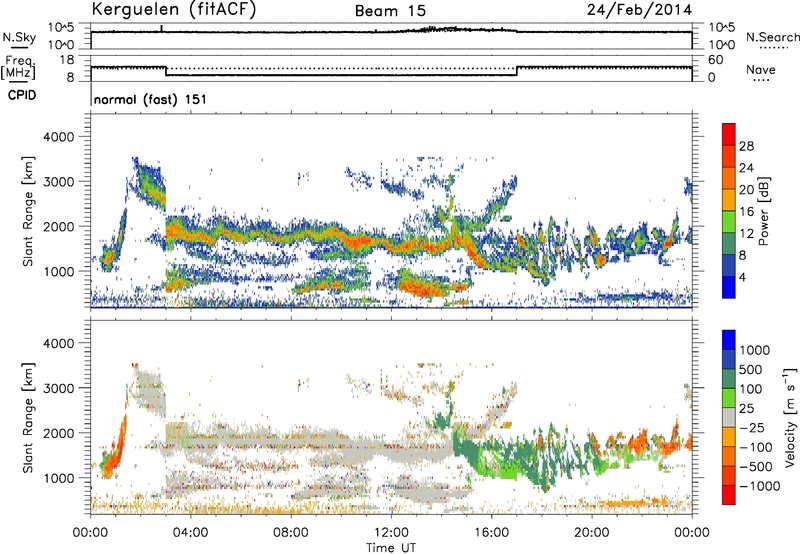The width and height of the screenshot is (800, 554).
Task: Click the 'Nave' legend label
Action: tap(761, 69)
